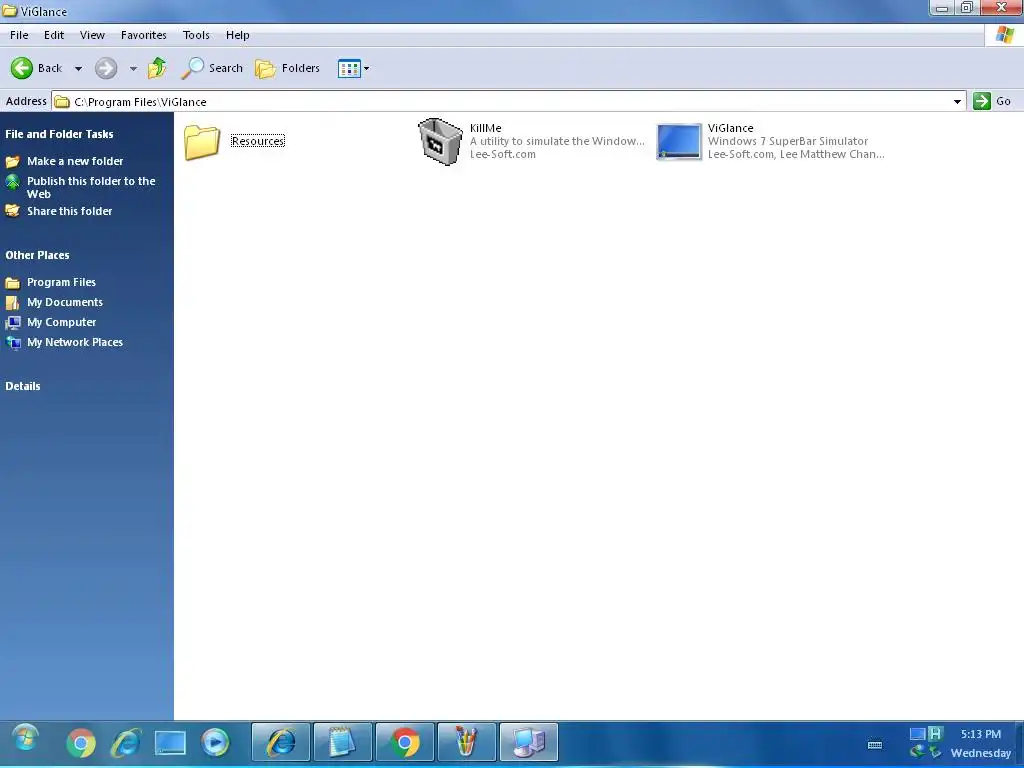Select the Resources folder icon
The image size is (1024, 768).
click(x=202, y=142)
